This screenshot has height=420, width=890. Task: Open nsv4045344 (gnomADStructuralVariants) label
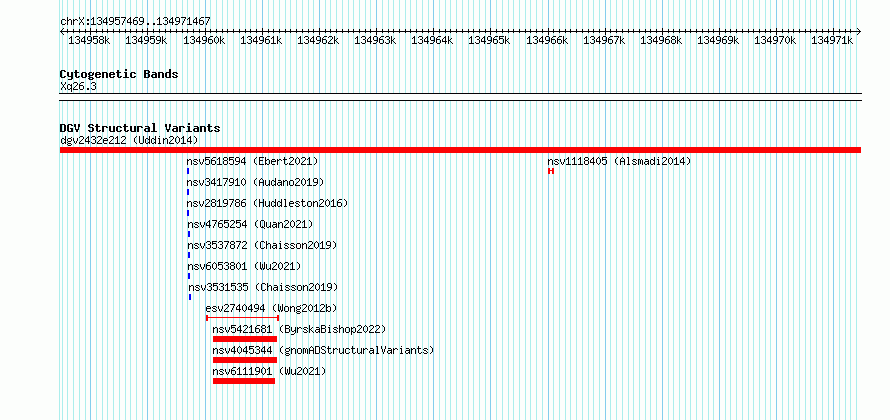[323, 351]
